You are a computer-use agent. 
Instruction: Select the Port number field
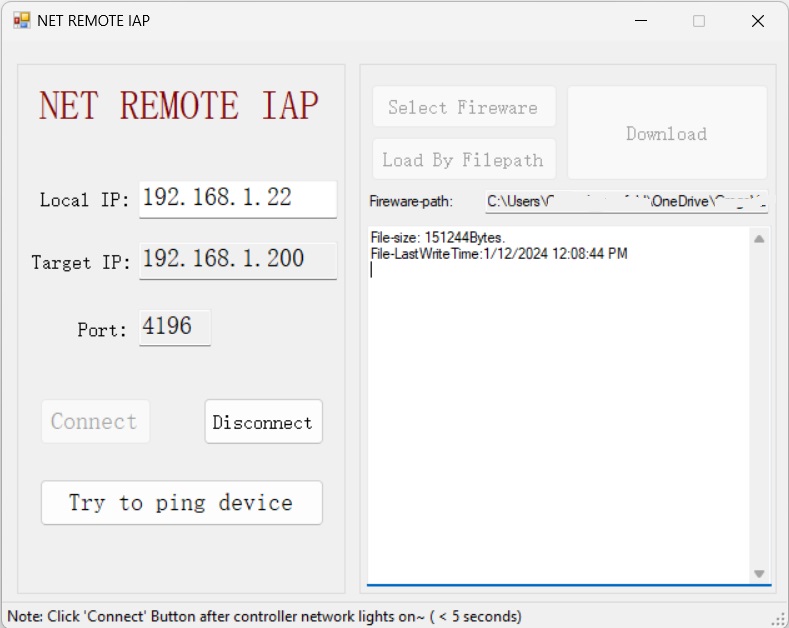(x=175, y=327)
